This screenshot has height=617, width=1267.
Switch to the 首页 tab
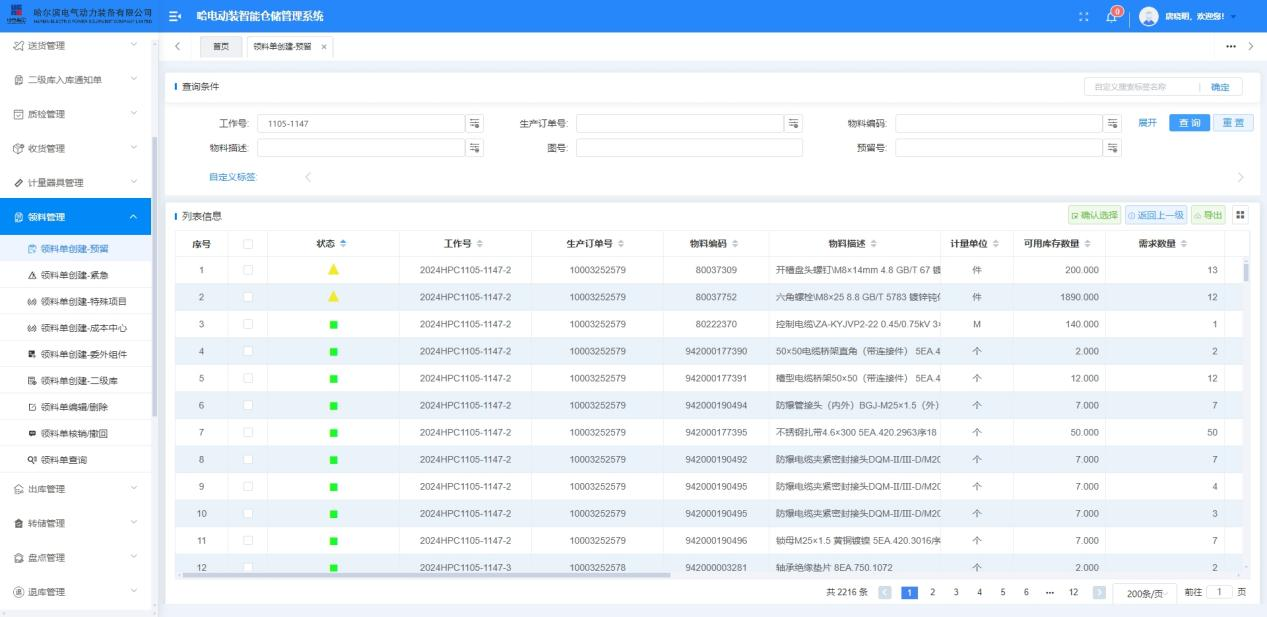[220, 47]
